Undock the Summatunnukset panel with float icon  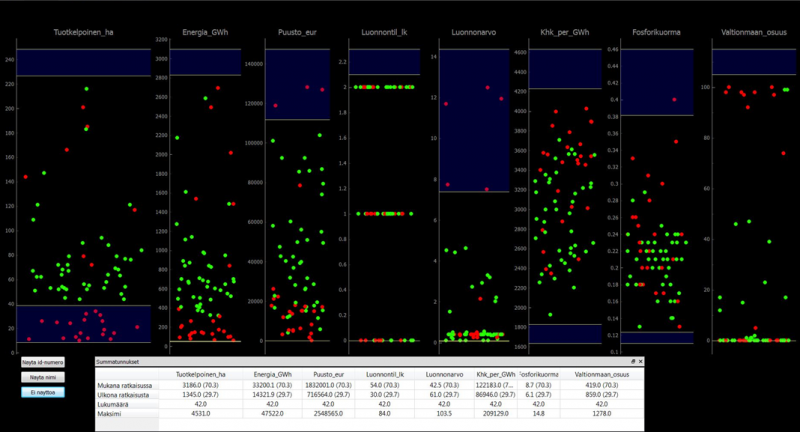(x=633, y=360)
